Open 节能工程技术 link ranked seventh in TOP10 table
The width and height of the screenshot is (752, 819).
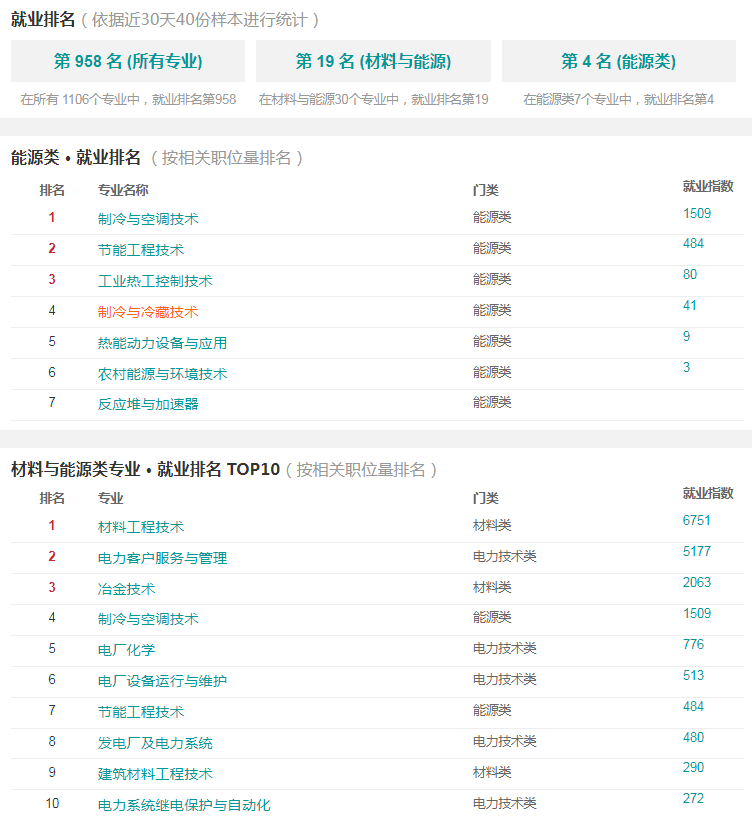[141, 711]
